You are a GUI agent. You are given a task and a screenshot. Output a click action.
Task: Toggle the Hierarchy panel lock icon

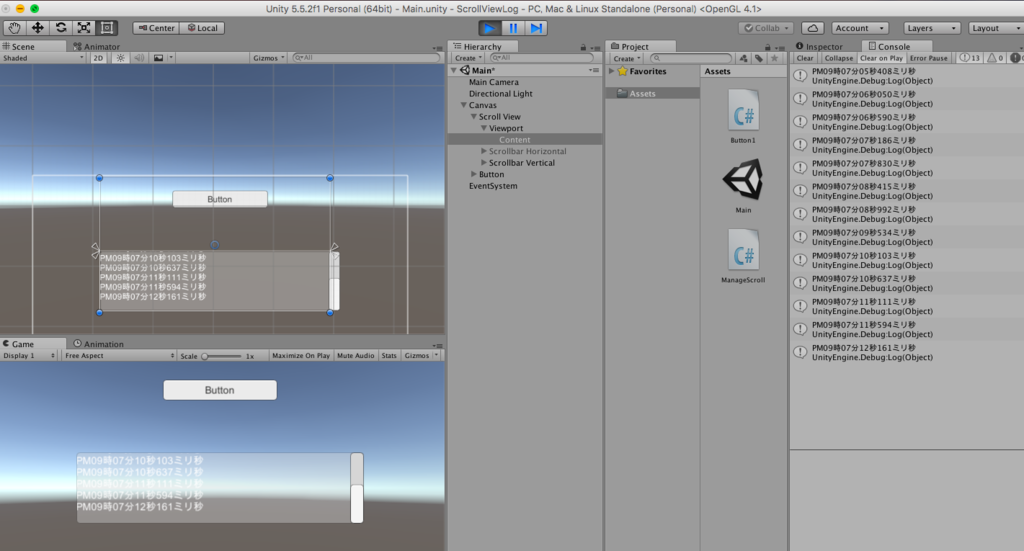tap(583, 47)
